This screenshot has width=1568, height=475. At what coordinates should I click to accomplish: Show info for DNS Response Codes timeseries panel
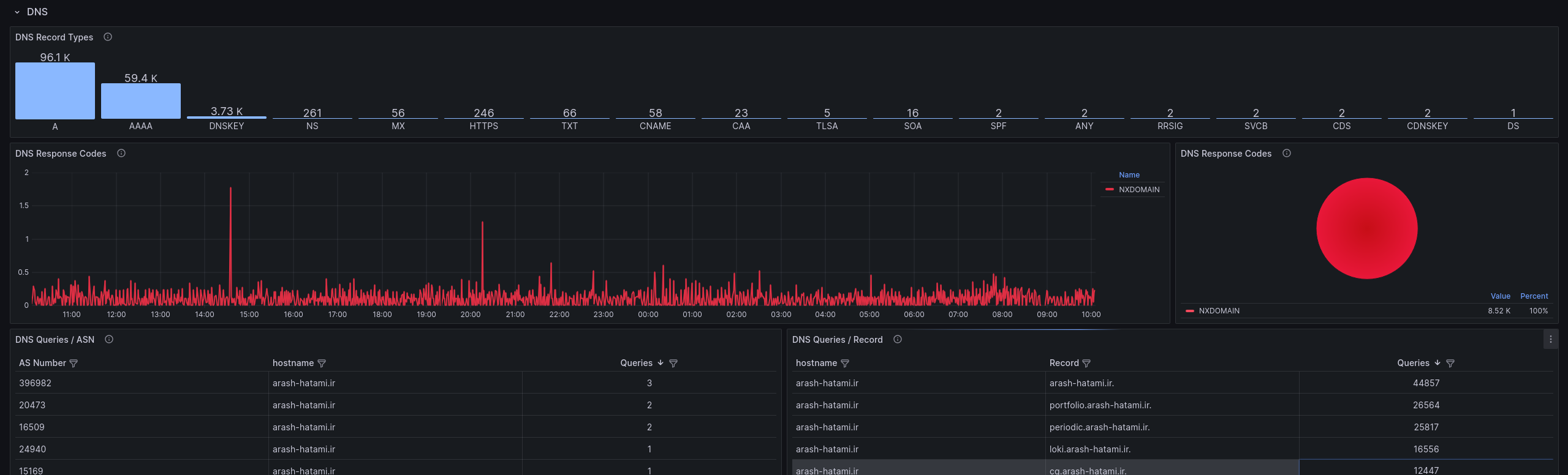pyautogui.click(x=121, y=154)
